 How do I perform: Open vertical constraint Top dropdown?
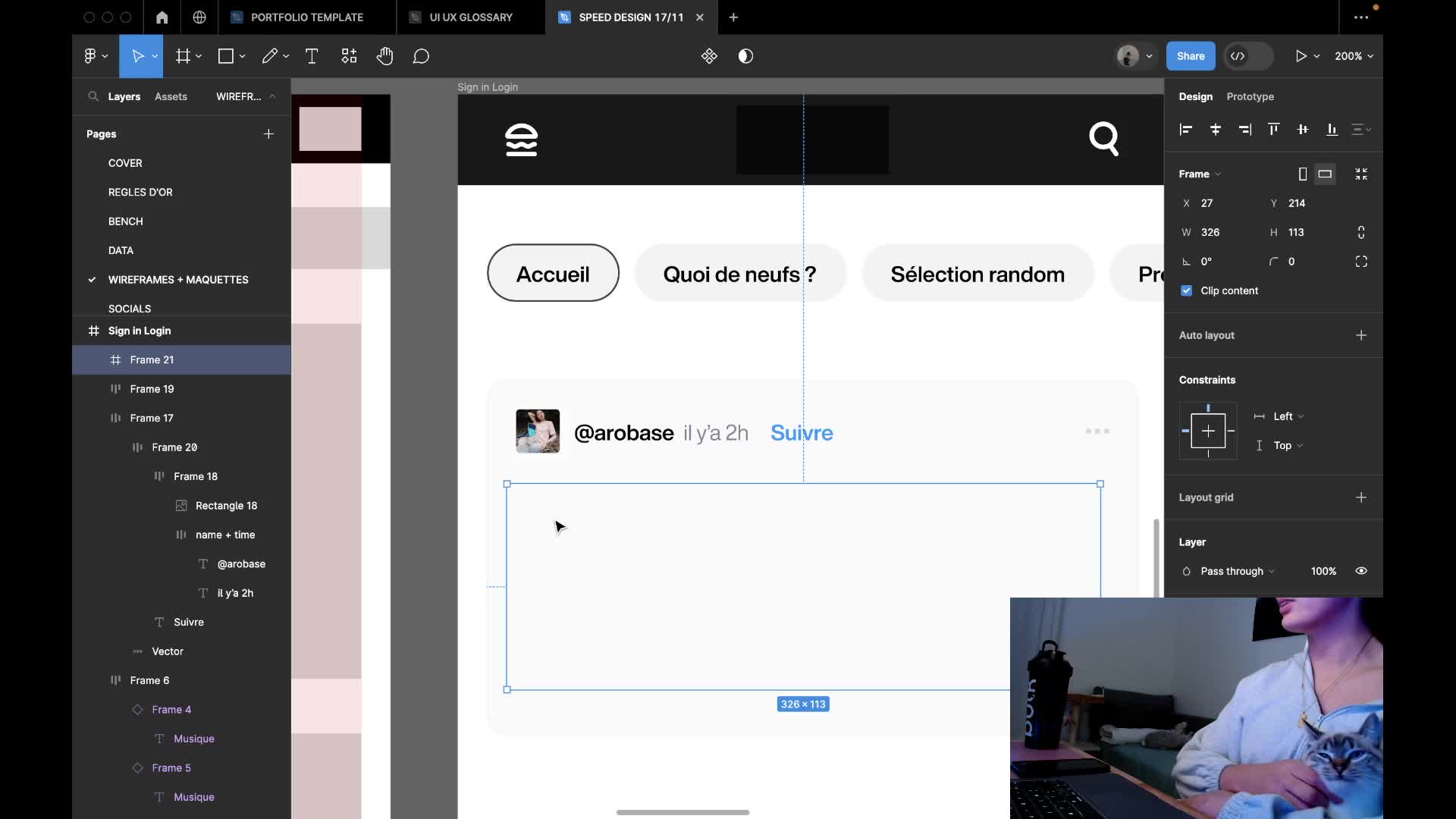click(1288, 445)
